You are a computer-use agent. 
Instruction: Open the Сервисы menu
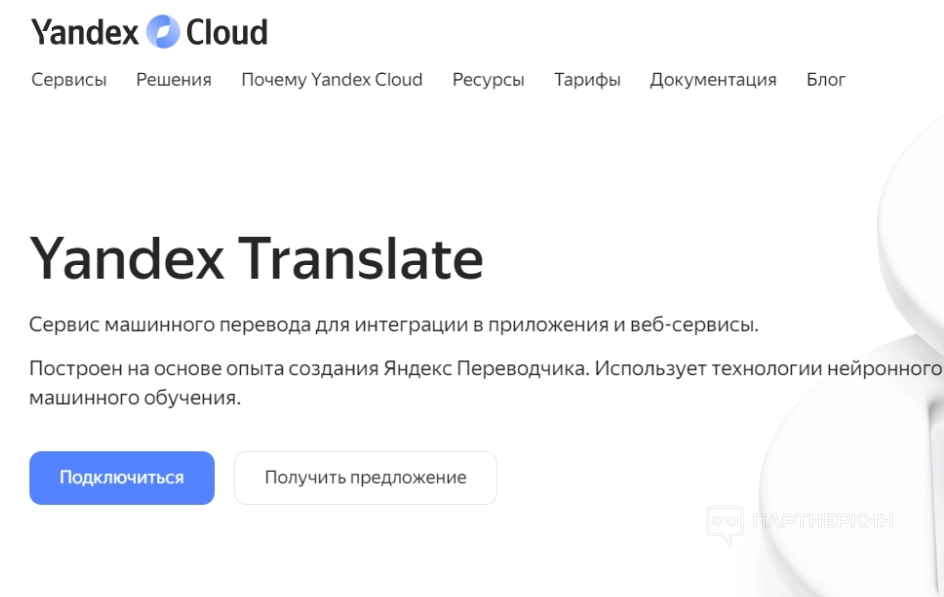[x=69, y=79]
